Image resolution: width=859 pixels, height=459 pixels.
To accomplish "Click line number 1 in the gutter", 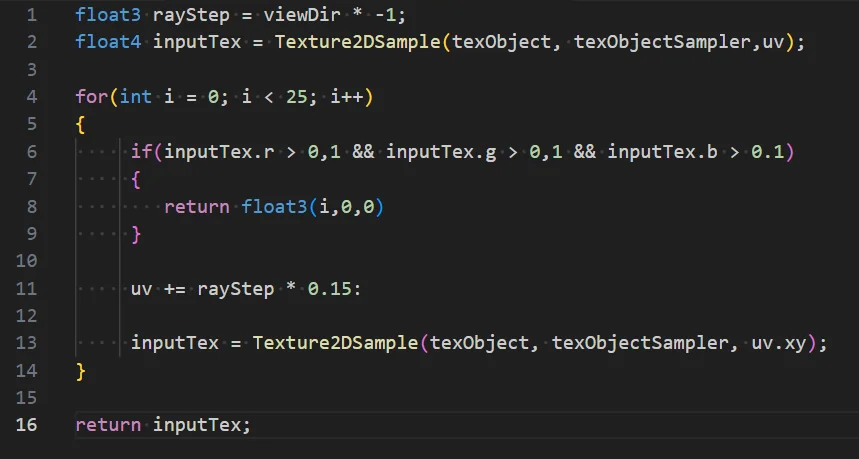I will pyautogui.click(x=32, y=15).
